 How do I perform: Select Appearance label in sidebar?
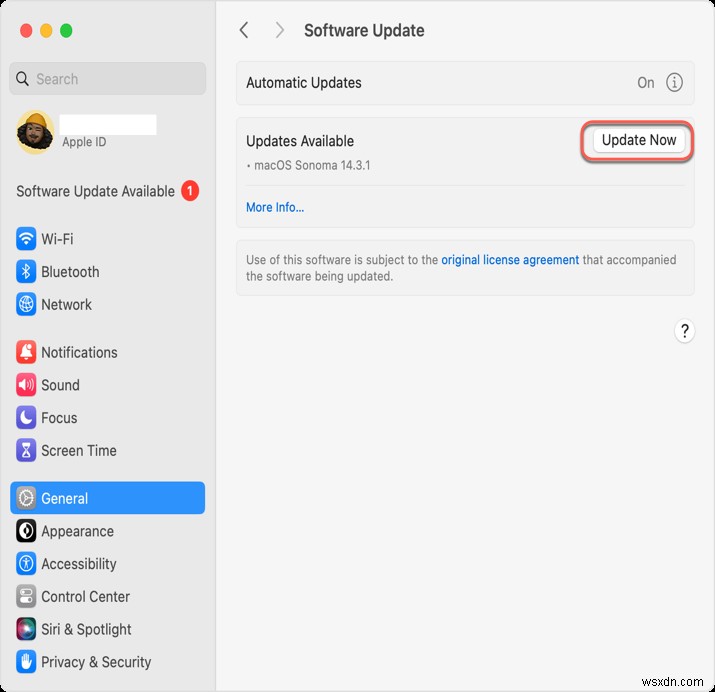pos(78,532)
